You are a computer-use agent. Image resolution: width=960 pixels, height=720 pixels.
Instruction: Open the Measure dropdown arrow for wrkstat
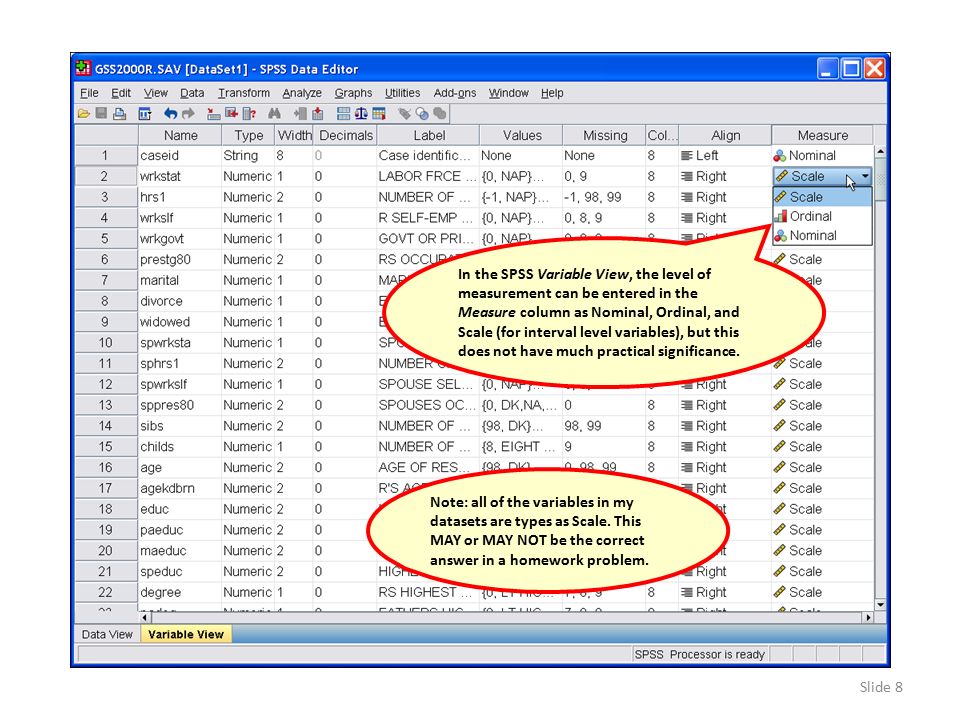coord(864,176)
